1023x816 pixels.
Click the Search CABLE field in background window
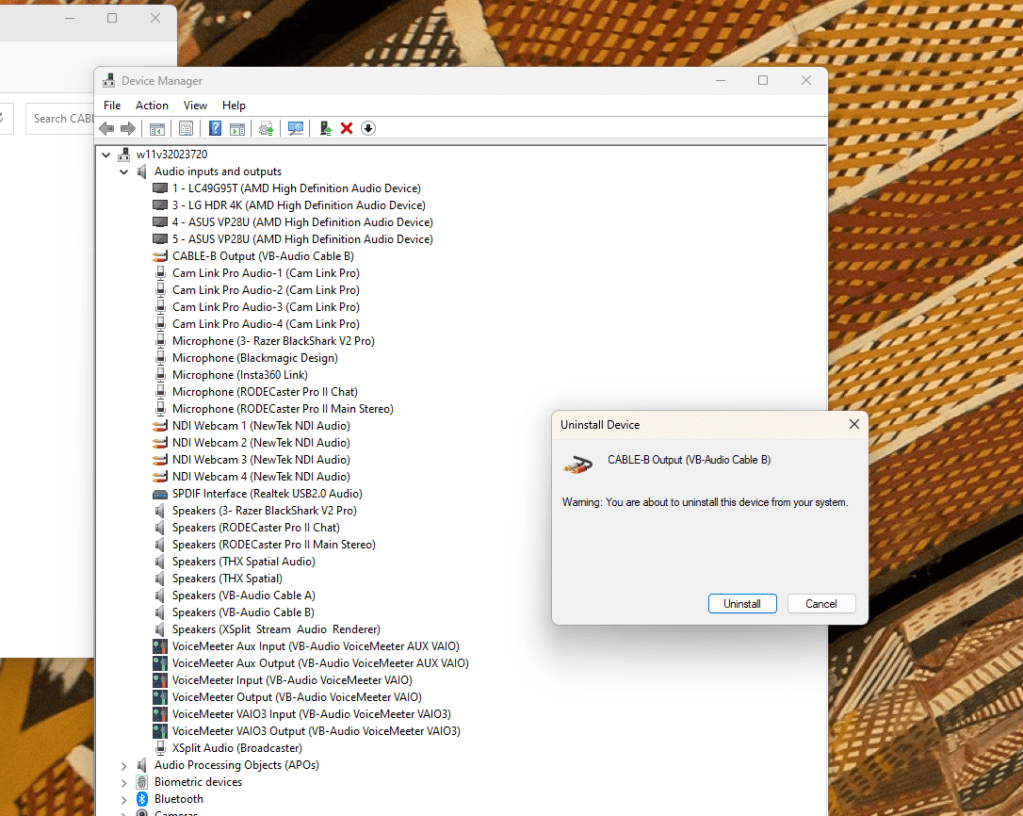tap(60, 119)
